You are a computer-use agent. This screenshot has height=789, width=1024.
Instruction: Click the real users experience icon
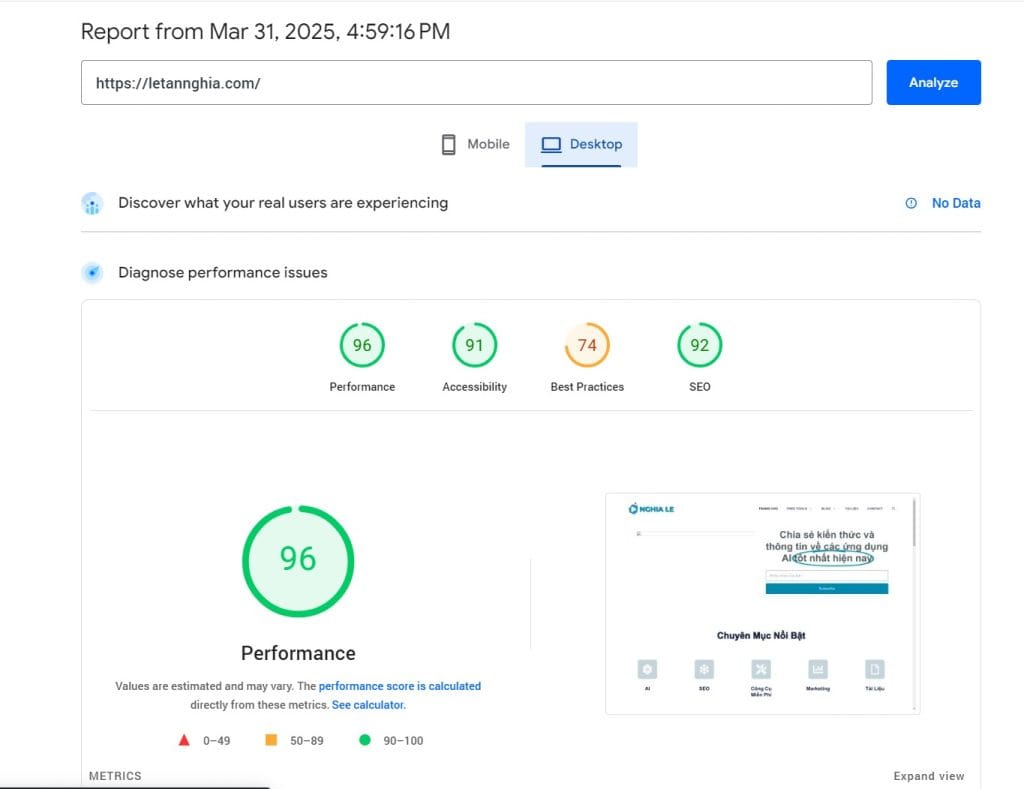[x=92, y=204]
